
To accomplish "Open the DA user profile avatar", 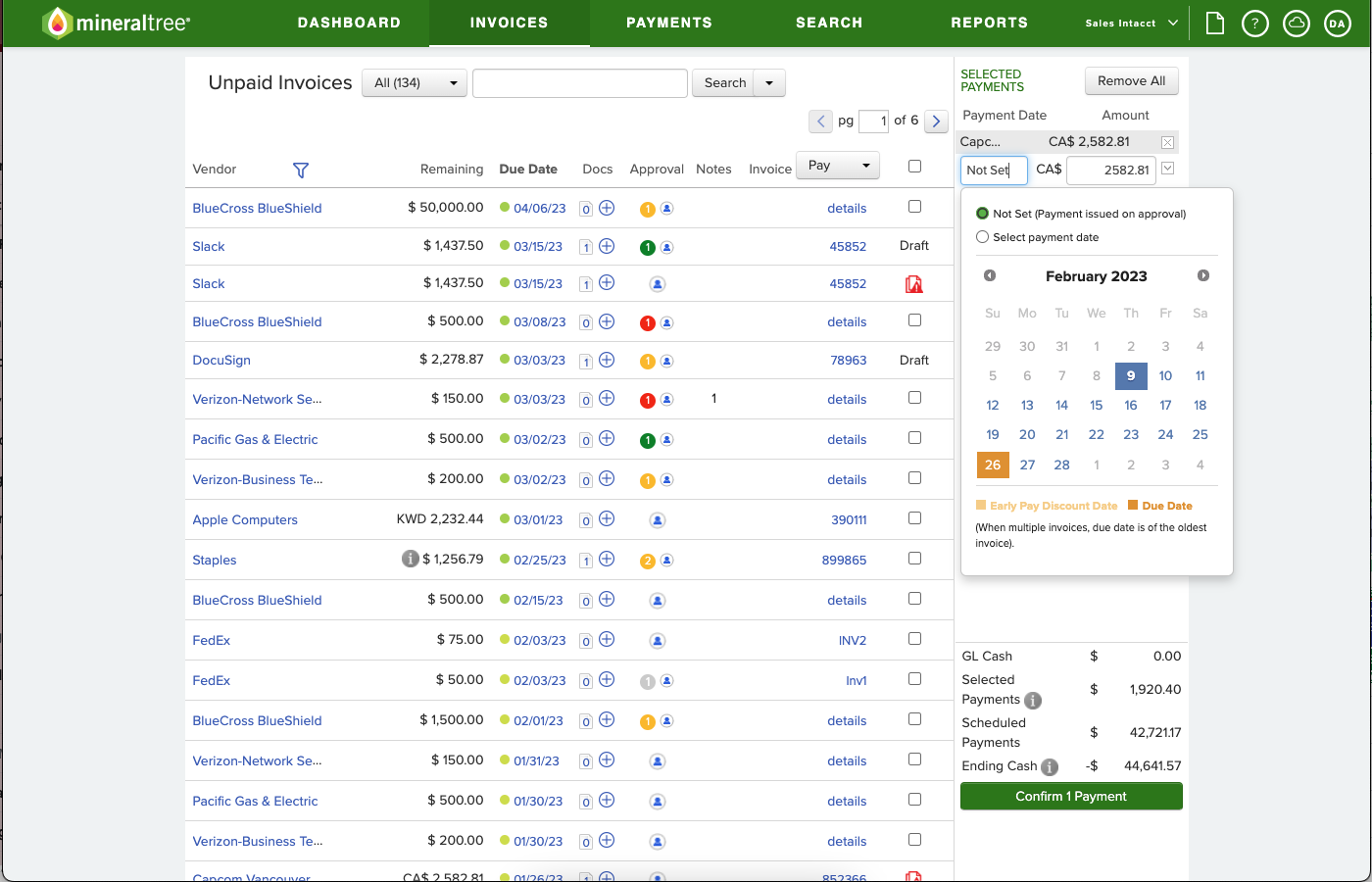I will point(1338,24).
